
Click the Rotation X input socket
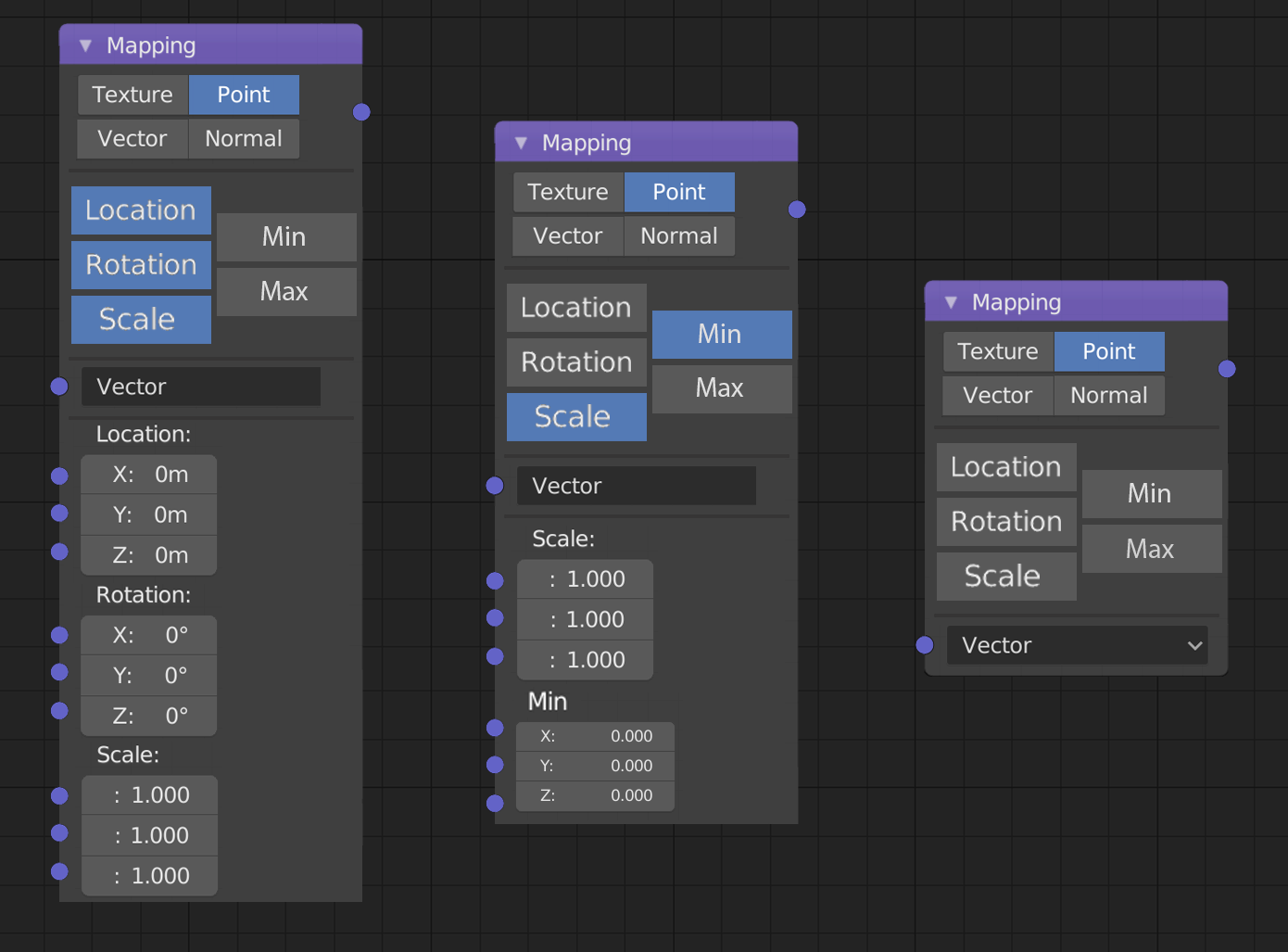click(x=59, y=635)
